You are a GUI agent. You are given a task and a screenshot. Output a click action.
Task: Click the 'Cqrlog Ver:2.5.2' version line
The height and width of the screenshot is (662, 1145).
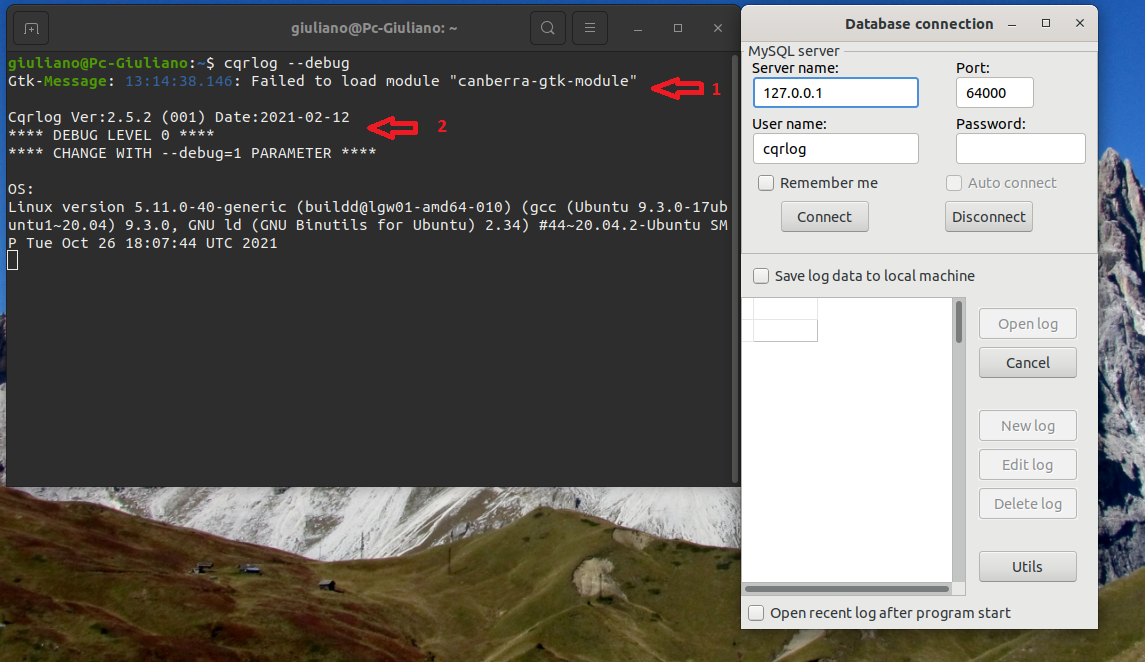179,117
